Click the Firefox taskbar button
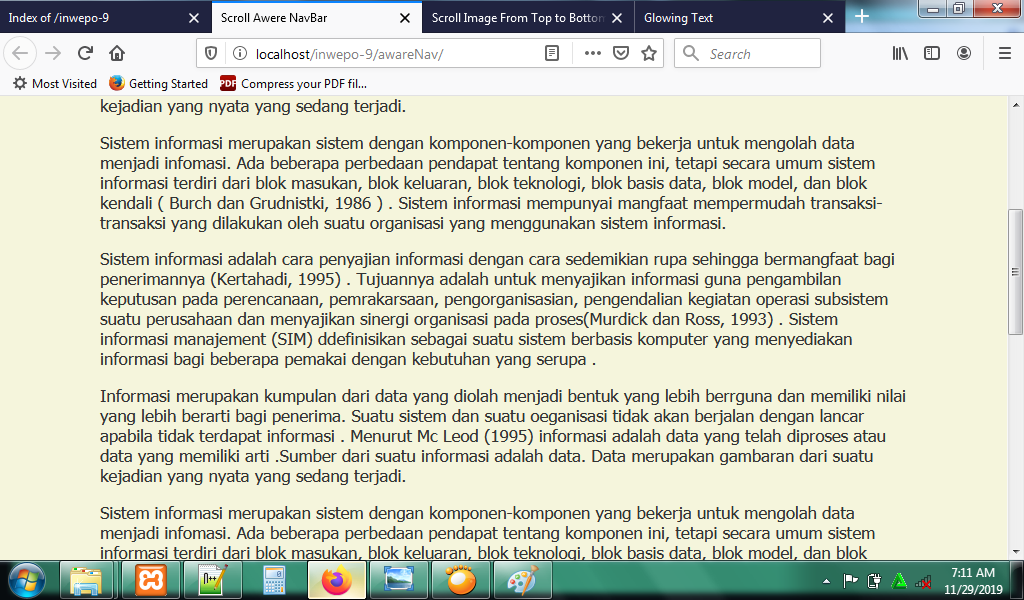1024x600 pixels. (x=336, y=580)
